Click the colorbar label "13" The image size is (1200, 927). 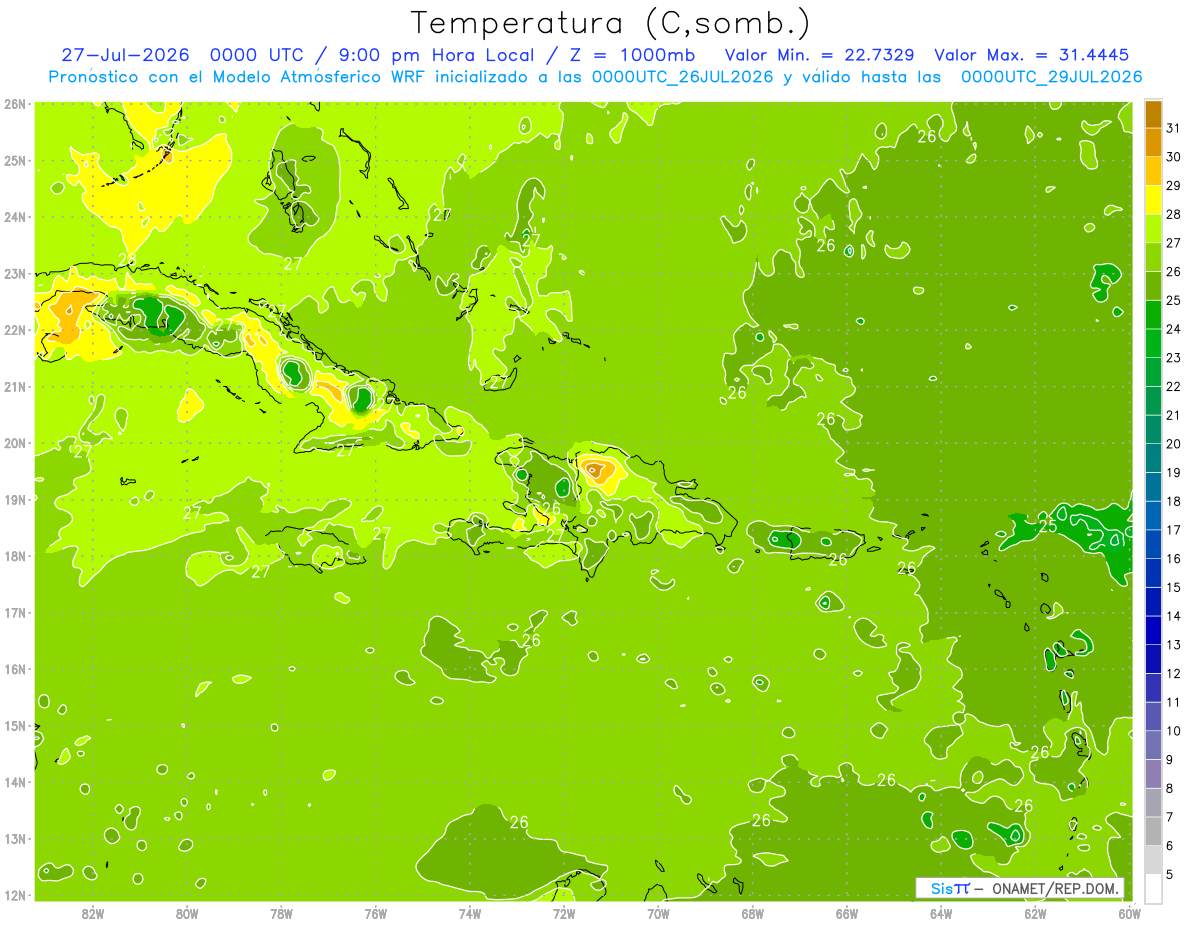tap(1174, 645)
